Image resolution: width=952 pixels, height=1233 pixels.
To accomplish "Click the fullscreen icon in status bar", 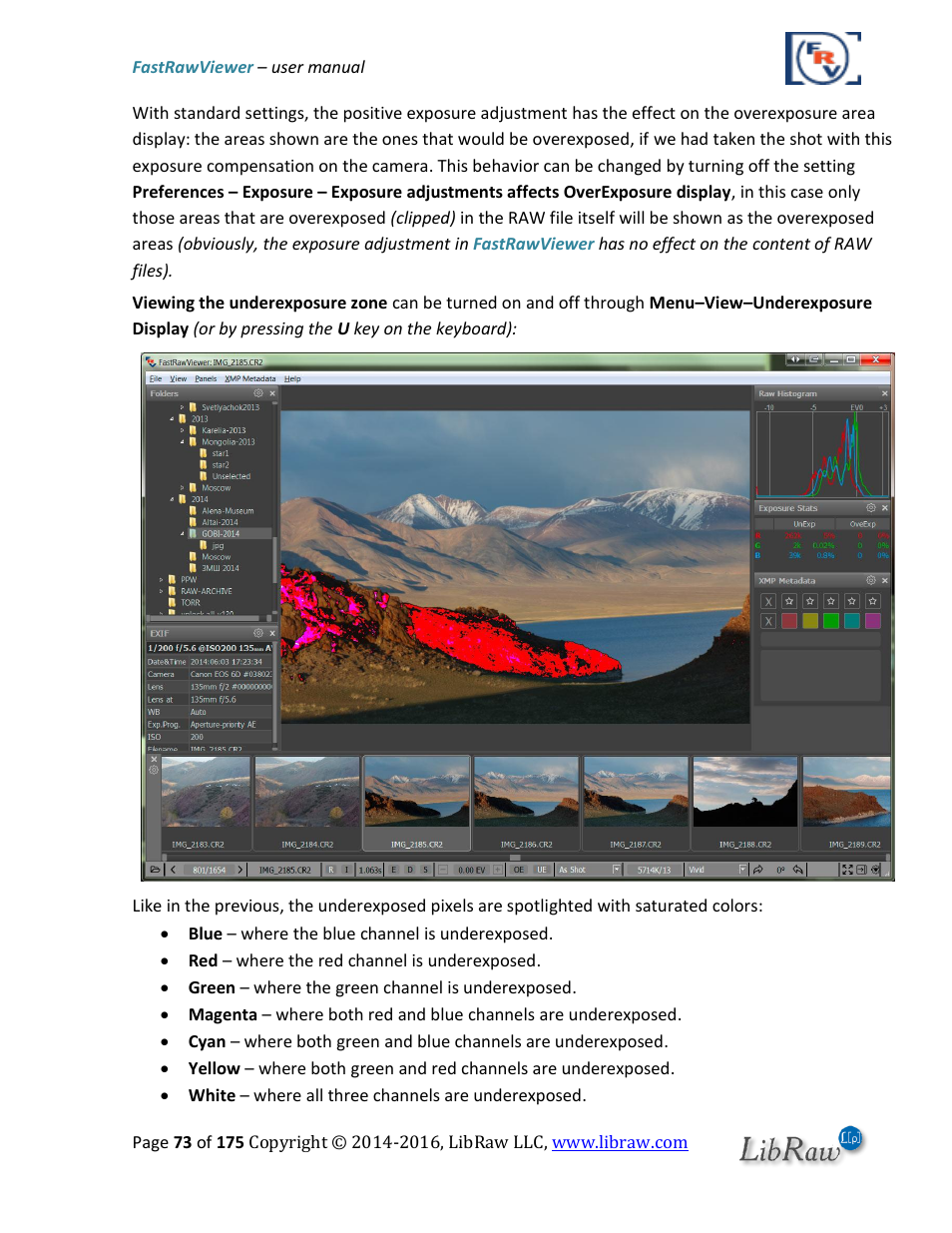I will click(847, 870).
